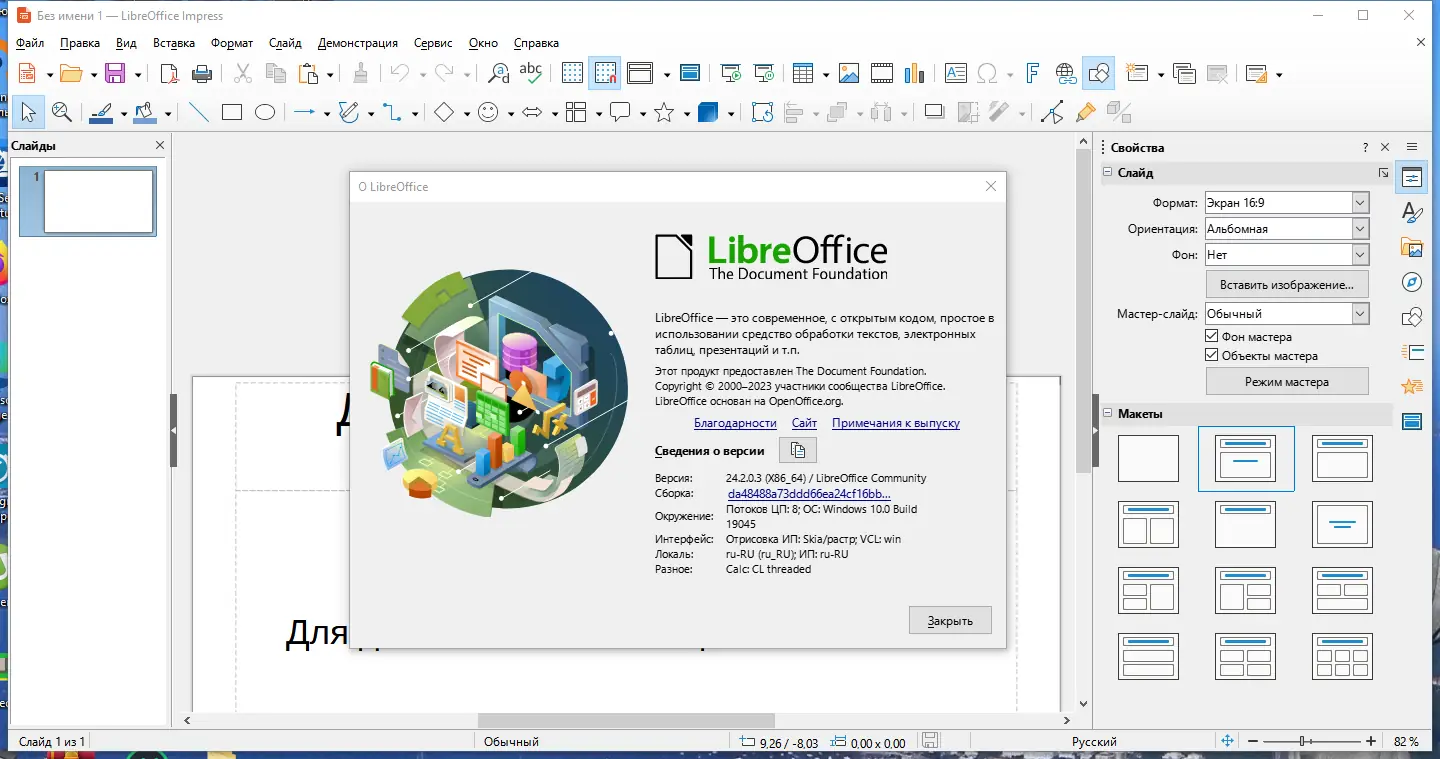Click the Export as PDF icon
The width and height of the screenshot is (1440, 759).
(x=170, y=73)
